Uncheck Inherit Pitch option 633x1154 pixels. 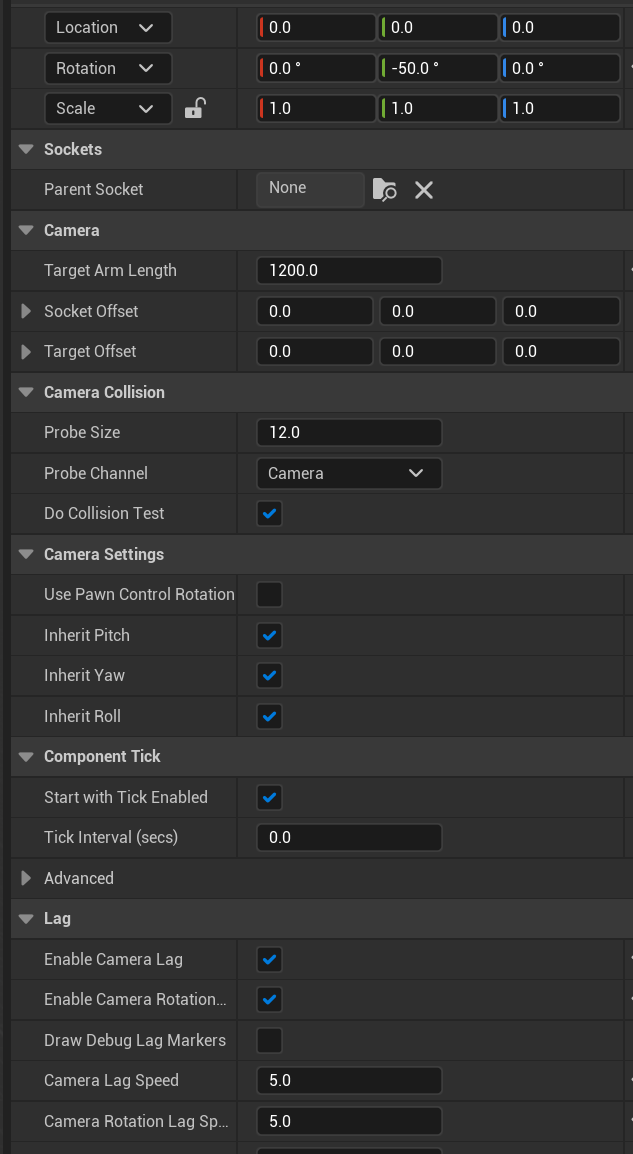pyautogui.click(x=269, y=635)
